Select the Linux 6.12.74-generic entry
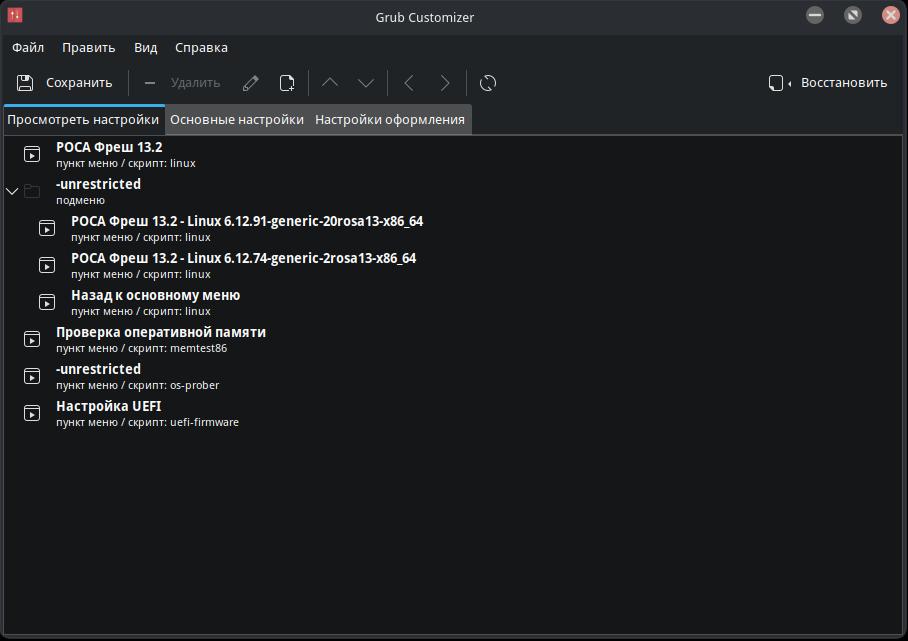 [x=453, y=265]
